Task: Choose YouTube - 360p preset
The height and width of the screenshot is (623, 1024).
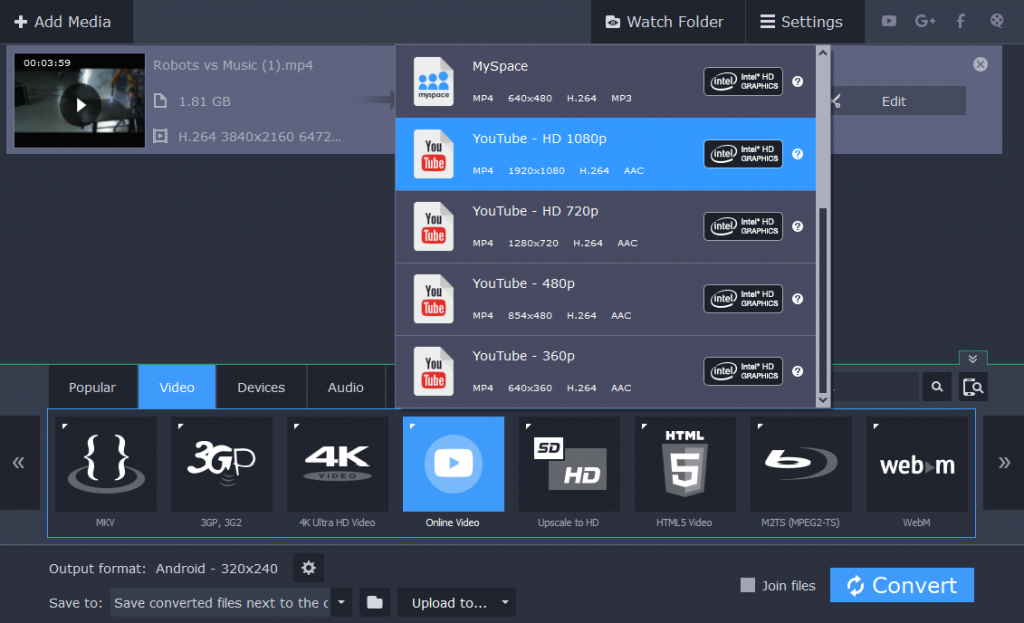Action: coord(605,372)
